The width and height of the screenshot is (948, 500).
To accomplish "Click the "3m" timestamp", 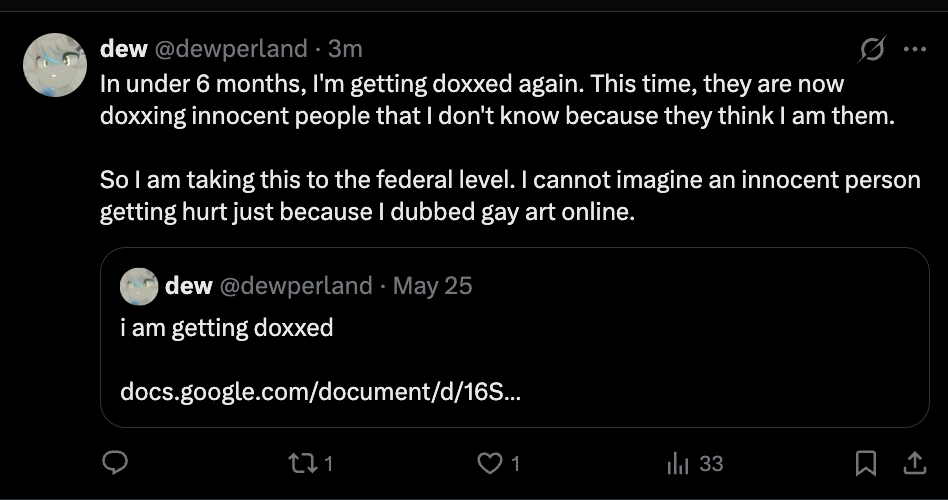I will click(x=345, y=49).
